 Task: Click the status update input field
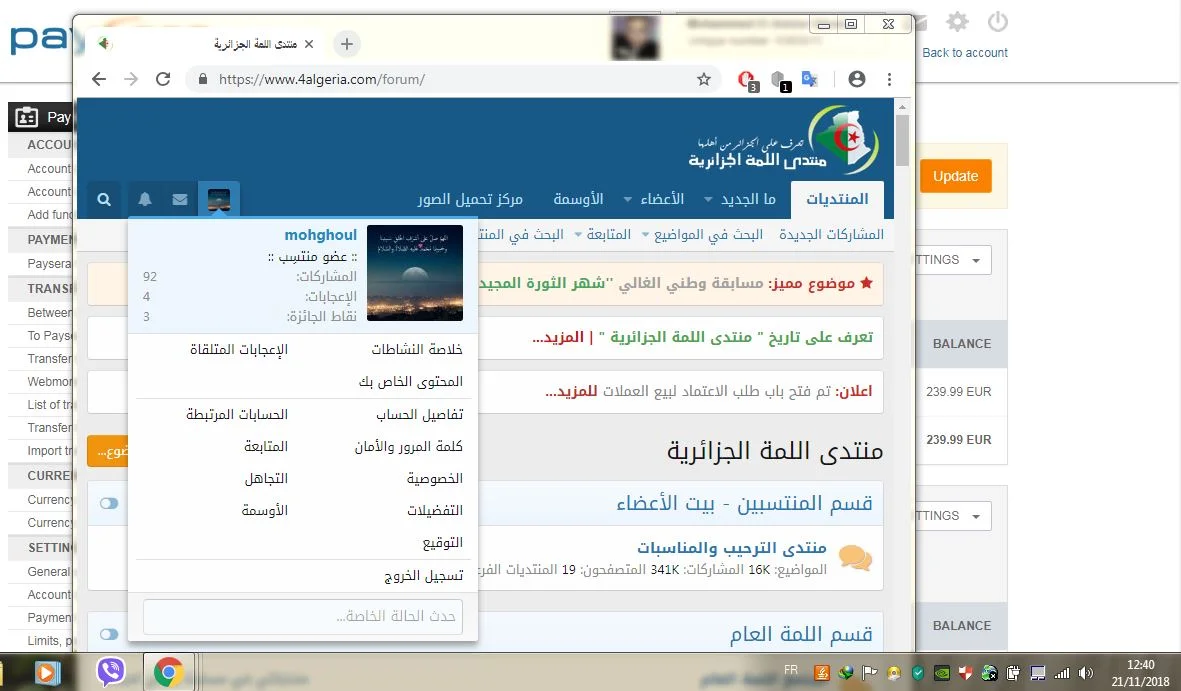coord(301,616)
